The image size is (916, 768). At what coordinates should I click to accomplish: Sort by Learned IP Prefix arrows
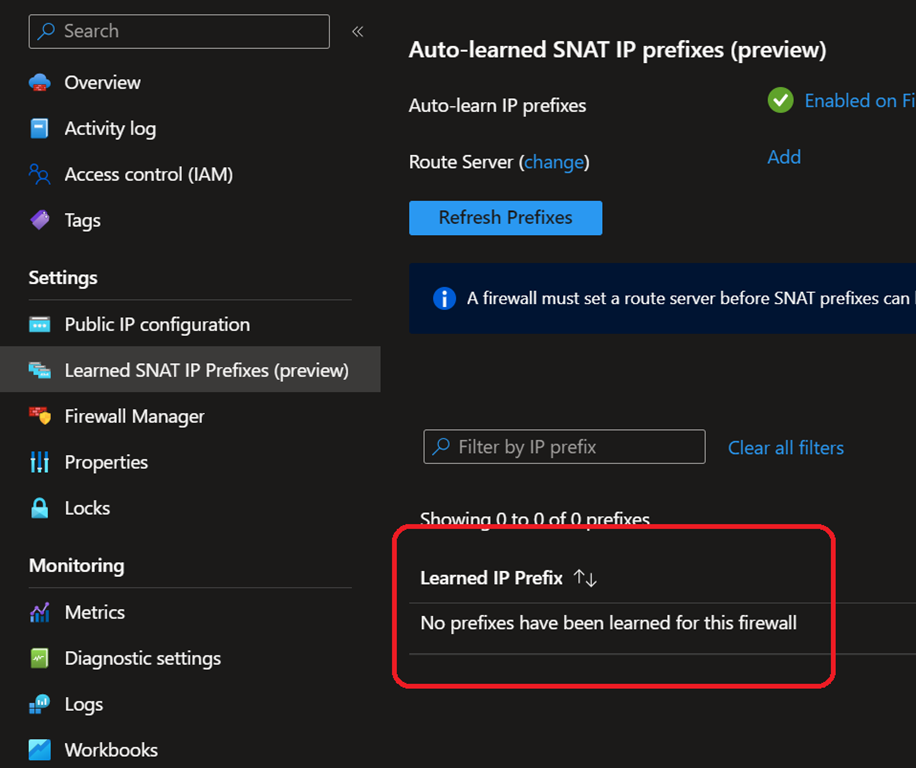coord(585,578)
